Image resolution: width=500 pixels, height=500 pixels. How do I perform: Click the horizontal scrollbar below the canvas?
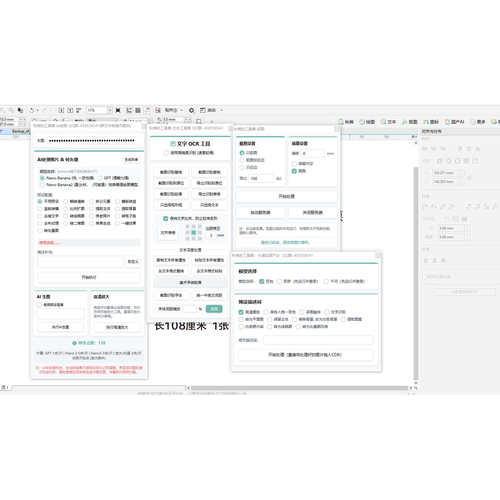point(299,388)
